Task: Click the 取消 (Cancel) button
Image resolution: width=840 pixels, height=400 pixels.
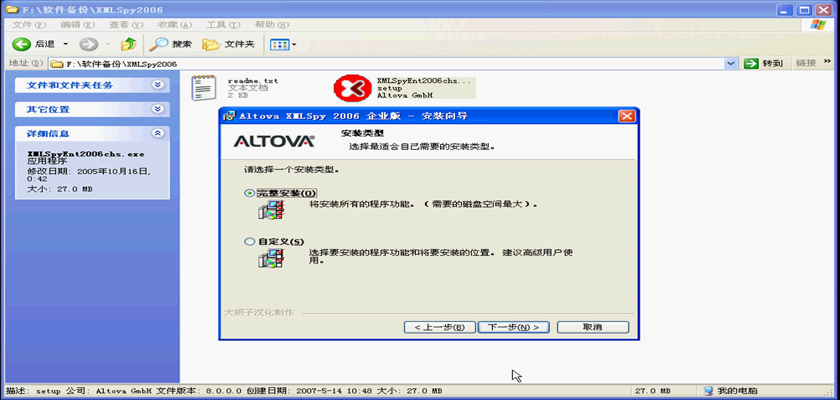Action: (x=592, y=327)
